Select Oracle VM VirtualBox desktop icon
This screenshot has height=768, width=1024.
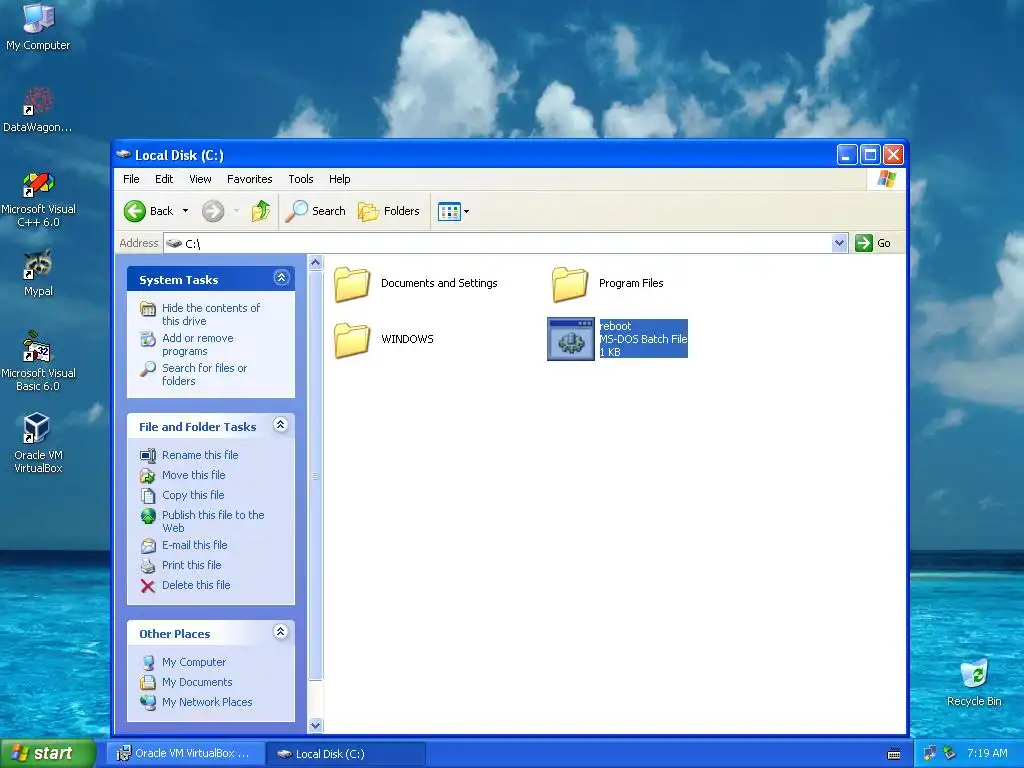(38, 443)
